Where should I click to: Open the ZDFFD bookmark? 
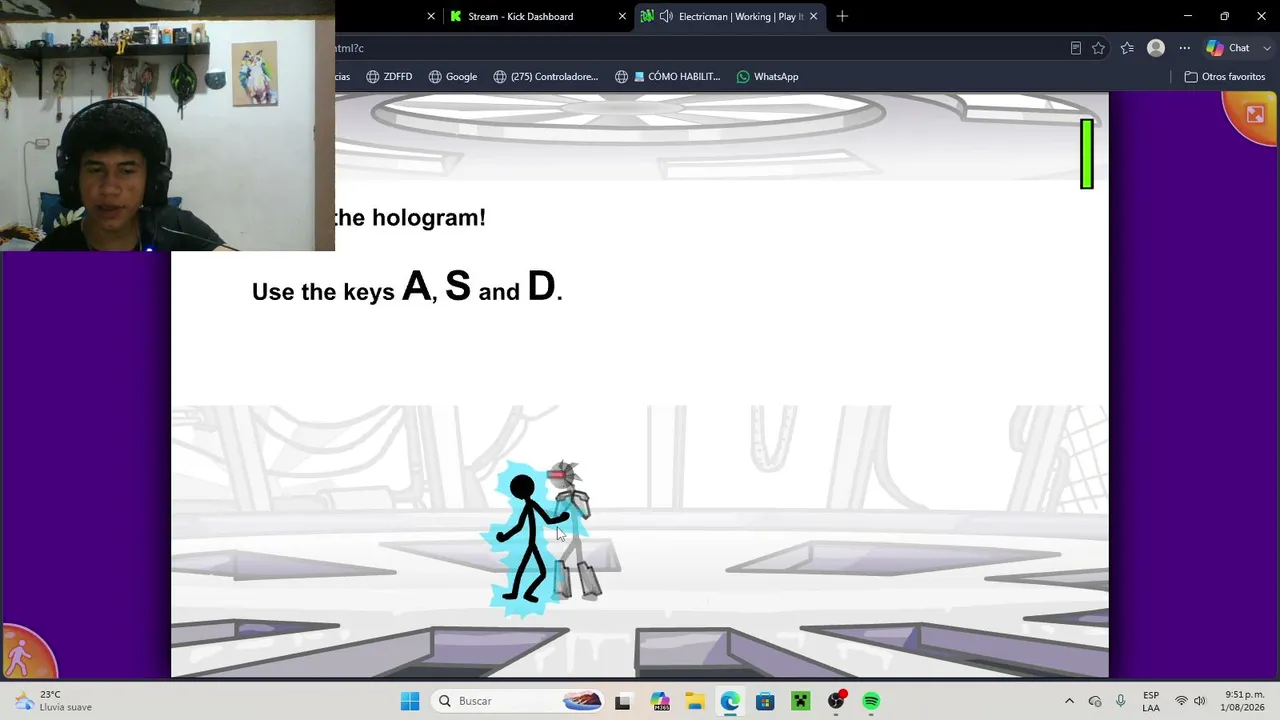click(x=389, y=77)
